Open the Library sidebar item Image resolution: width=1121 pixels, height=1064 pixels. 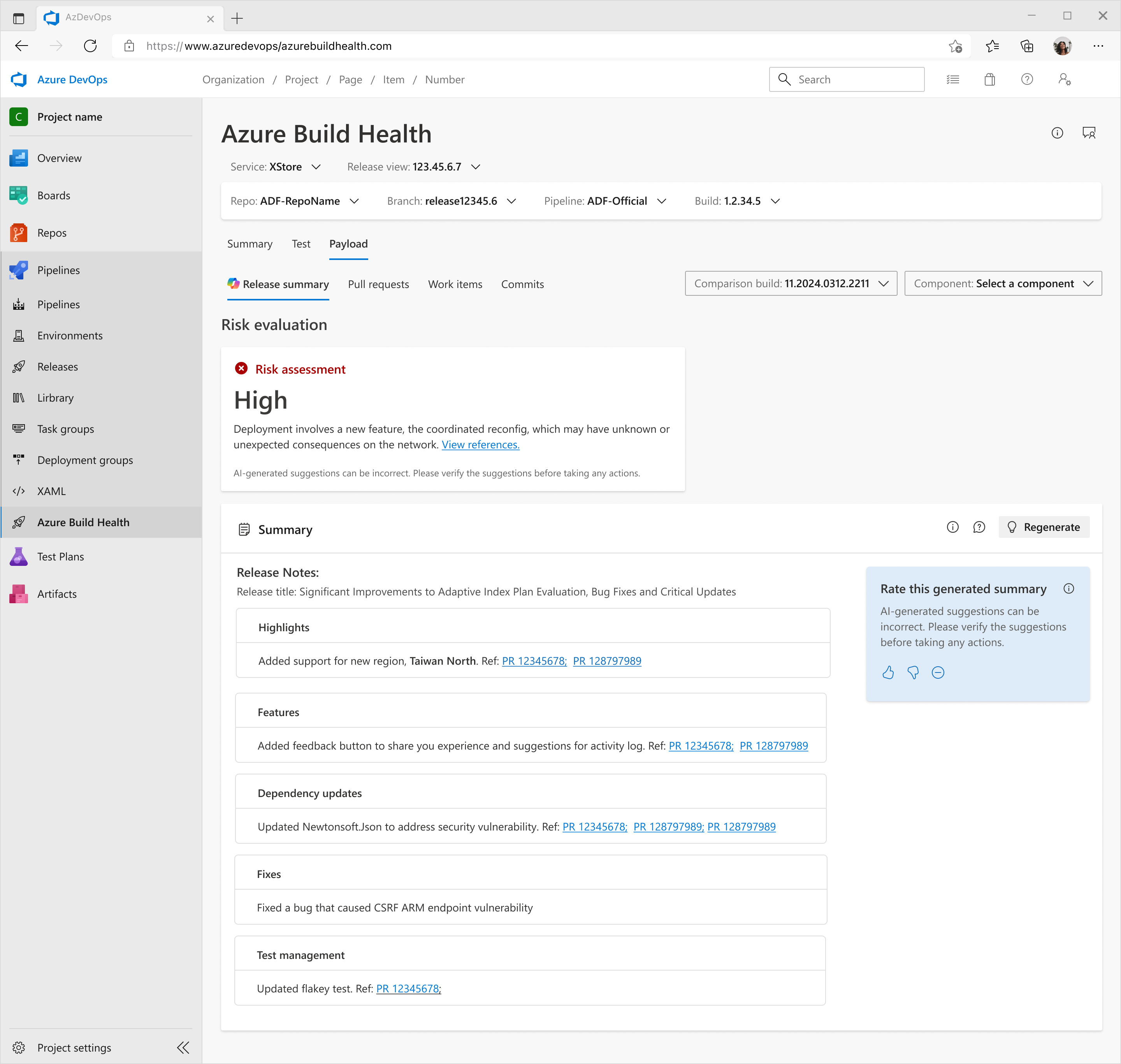55,398
